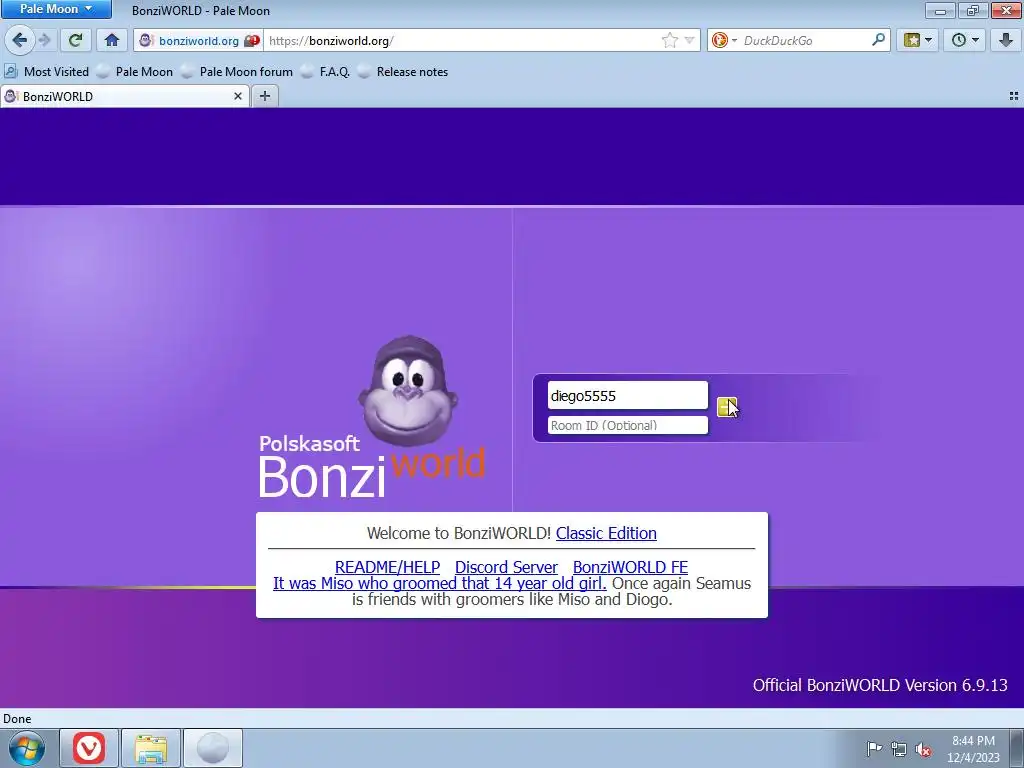Image resolution: width=1024 pixels, height=768 pixels.
Task: Open the bookmarks menu toolbar button
Action: point(917,40)
